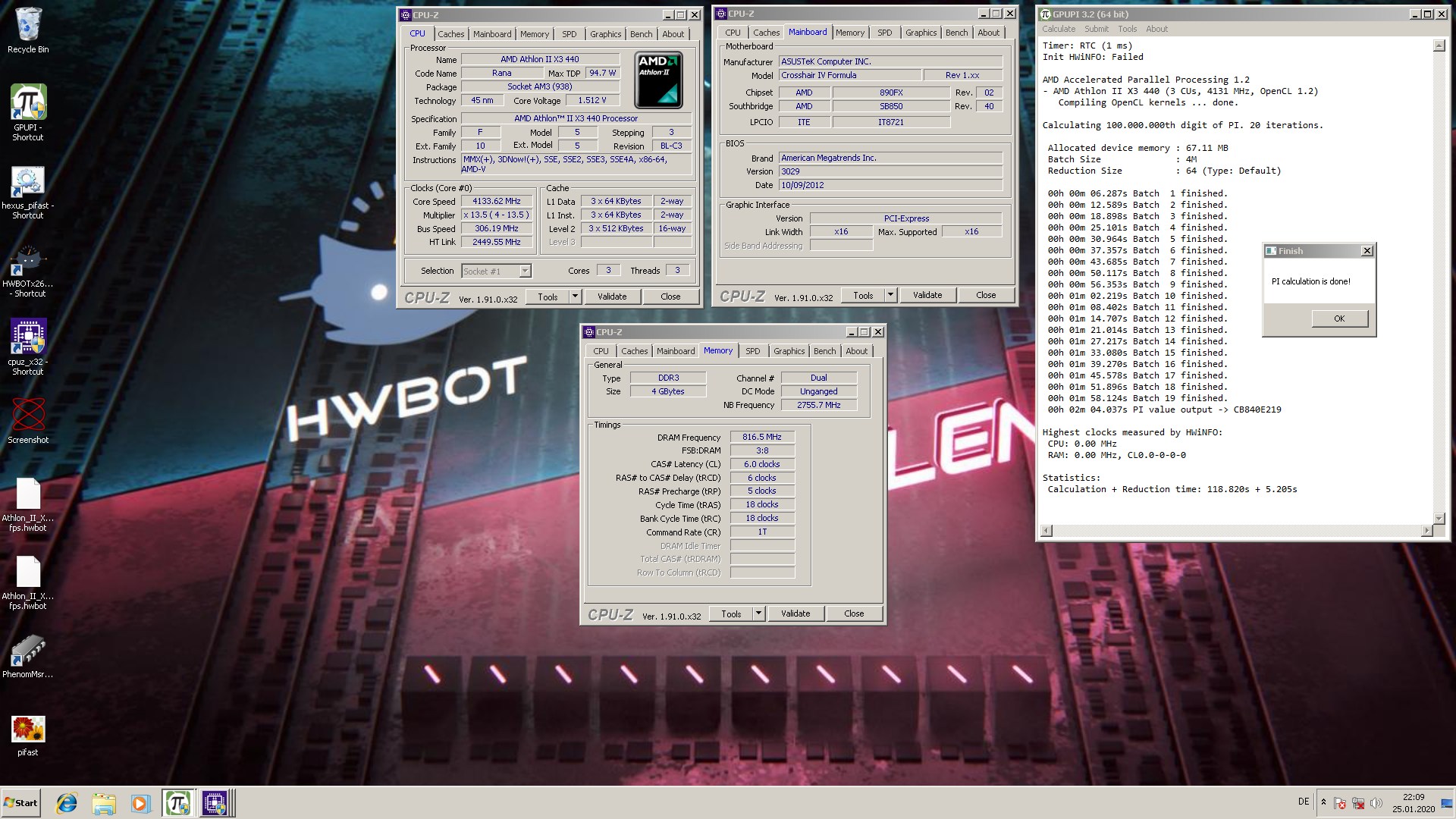
Task: Open the pifast desktop icon
Action: point(28,736)
